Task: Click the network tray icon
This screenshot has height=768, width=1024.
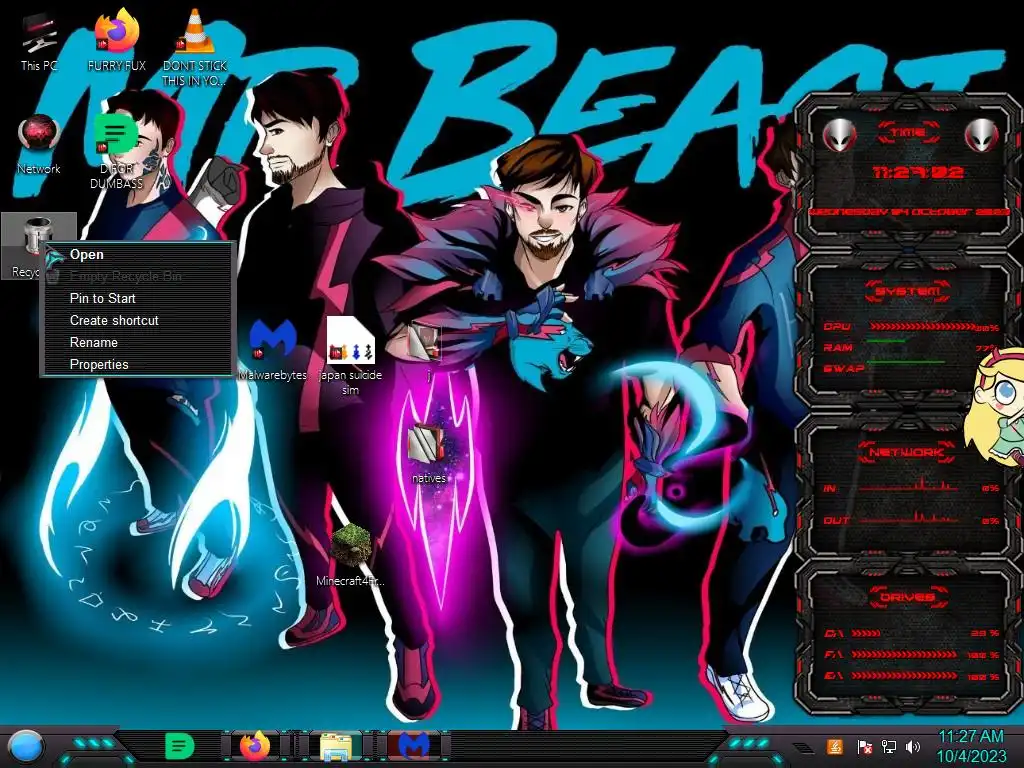Action: (889, 746)
